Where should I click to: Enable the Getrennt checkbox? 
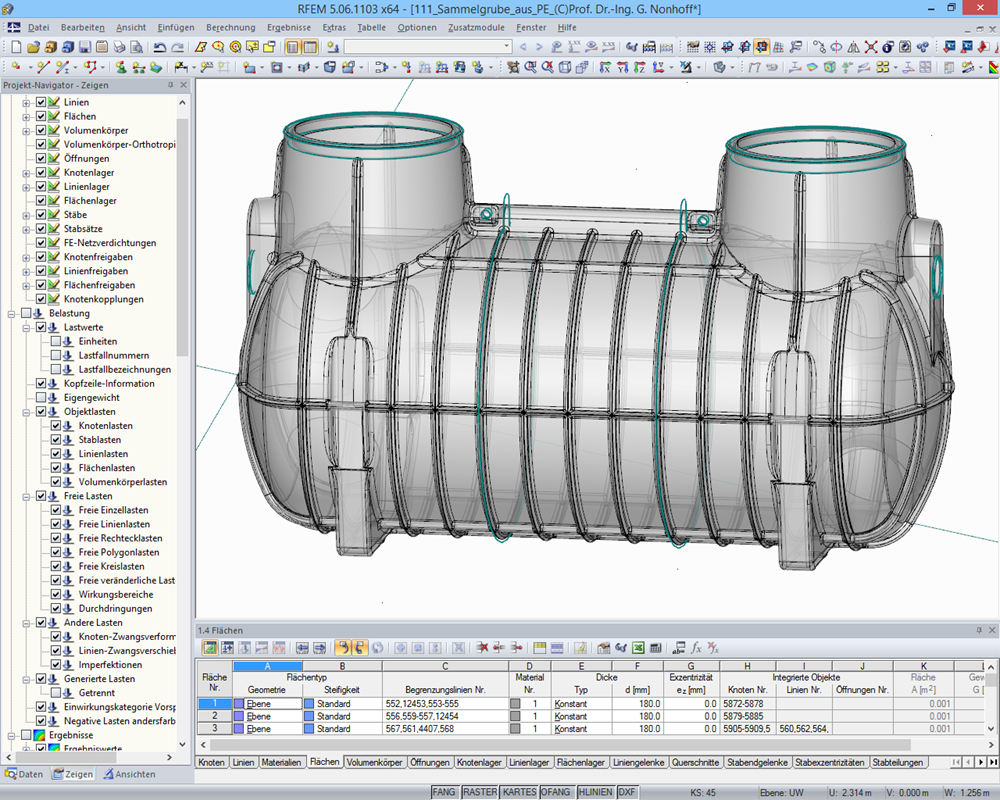click(55, 693)
